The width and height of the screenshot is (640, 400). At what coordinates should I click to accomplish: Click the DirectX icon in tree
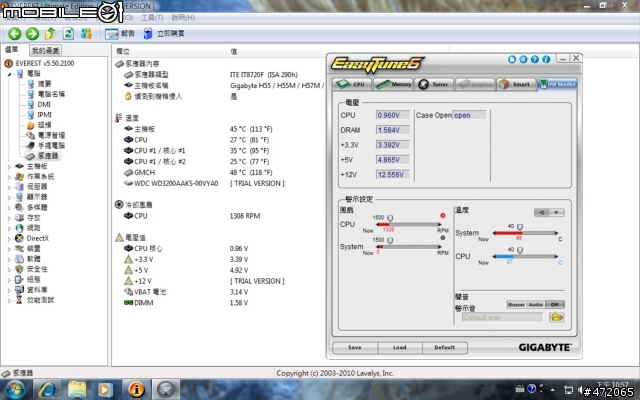coord(19,238)
